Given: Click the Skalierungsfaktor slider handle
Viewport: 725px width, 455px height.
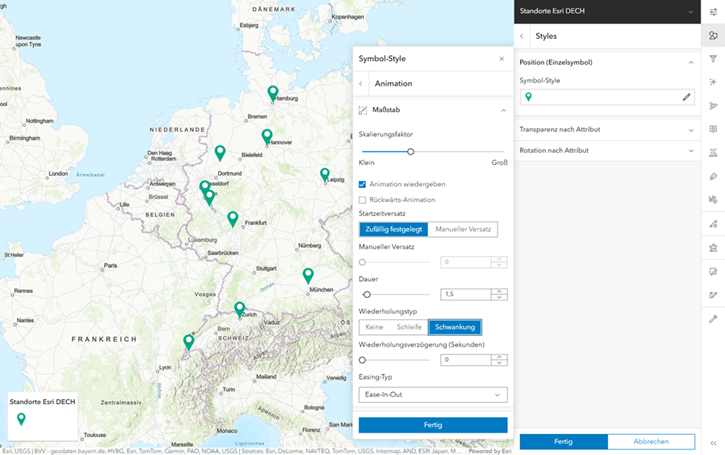Looking at the screenshot, I should [411, 152].
